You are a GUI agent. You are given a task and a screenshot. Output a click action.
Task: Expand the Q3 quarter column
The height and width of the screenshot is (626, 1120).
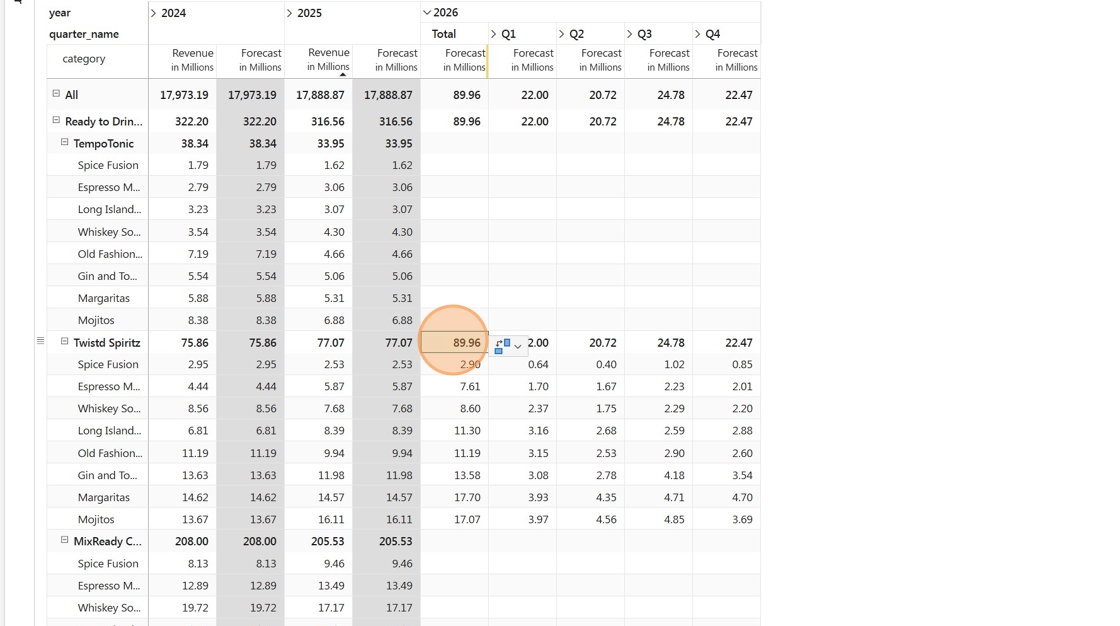tap(629, 34)
